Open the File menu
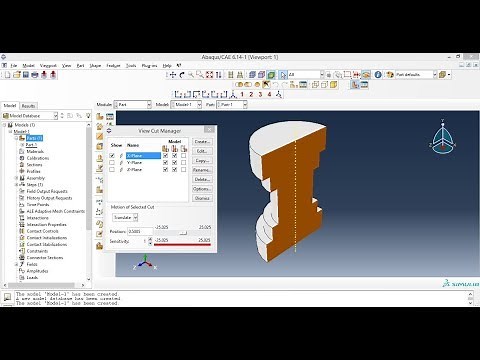 point(14,66)
